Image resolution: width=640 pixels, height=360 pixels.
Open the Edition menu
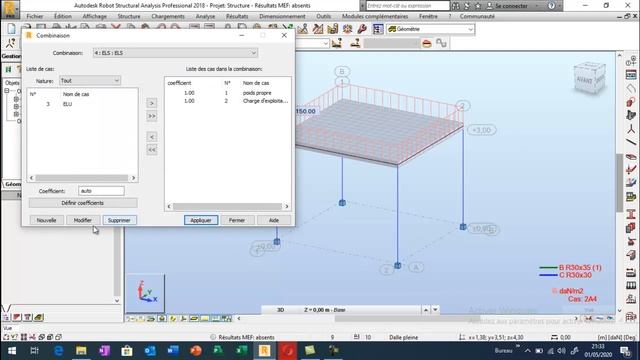click(62, 16)
